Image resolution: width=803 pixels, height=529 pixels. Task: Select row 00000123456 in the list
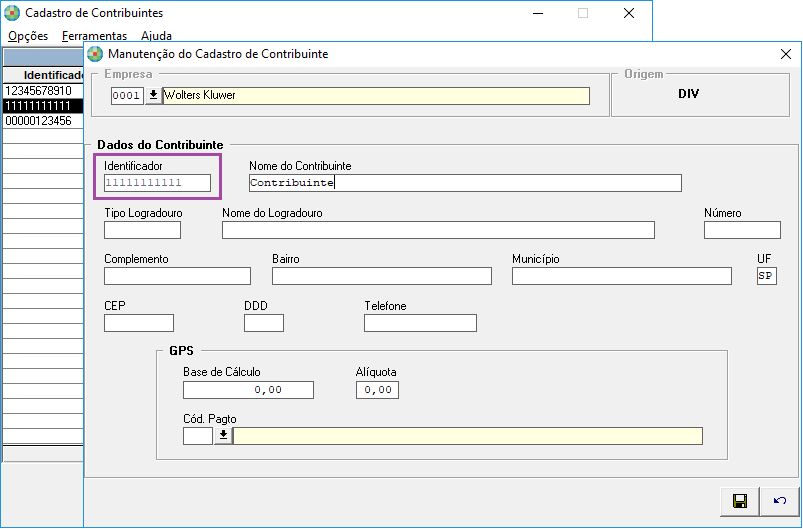tap(43, 121)
